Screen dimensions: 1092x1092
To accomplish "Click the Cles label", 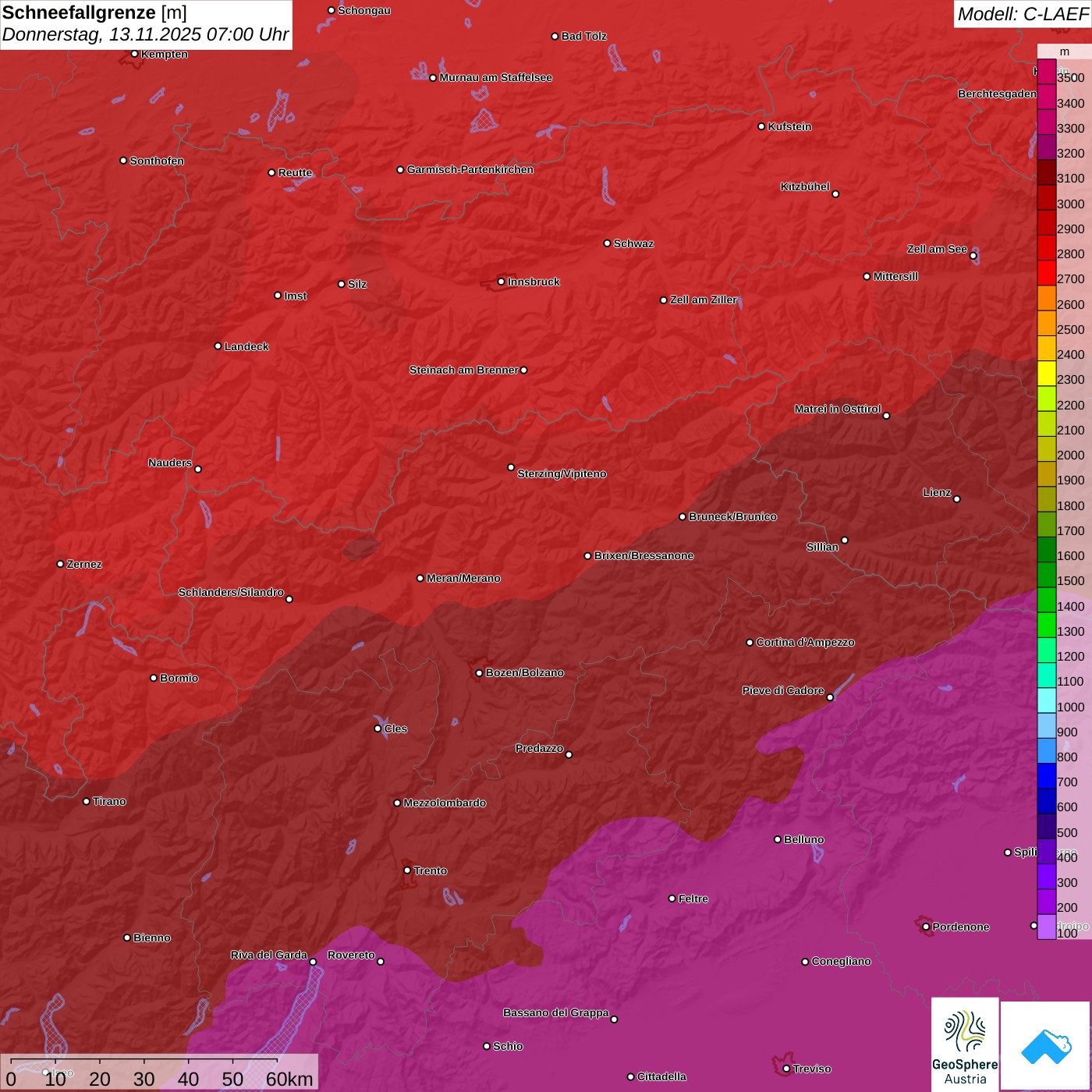I will [x=395, y=729].
